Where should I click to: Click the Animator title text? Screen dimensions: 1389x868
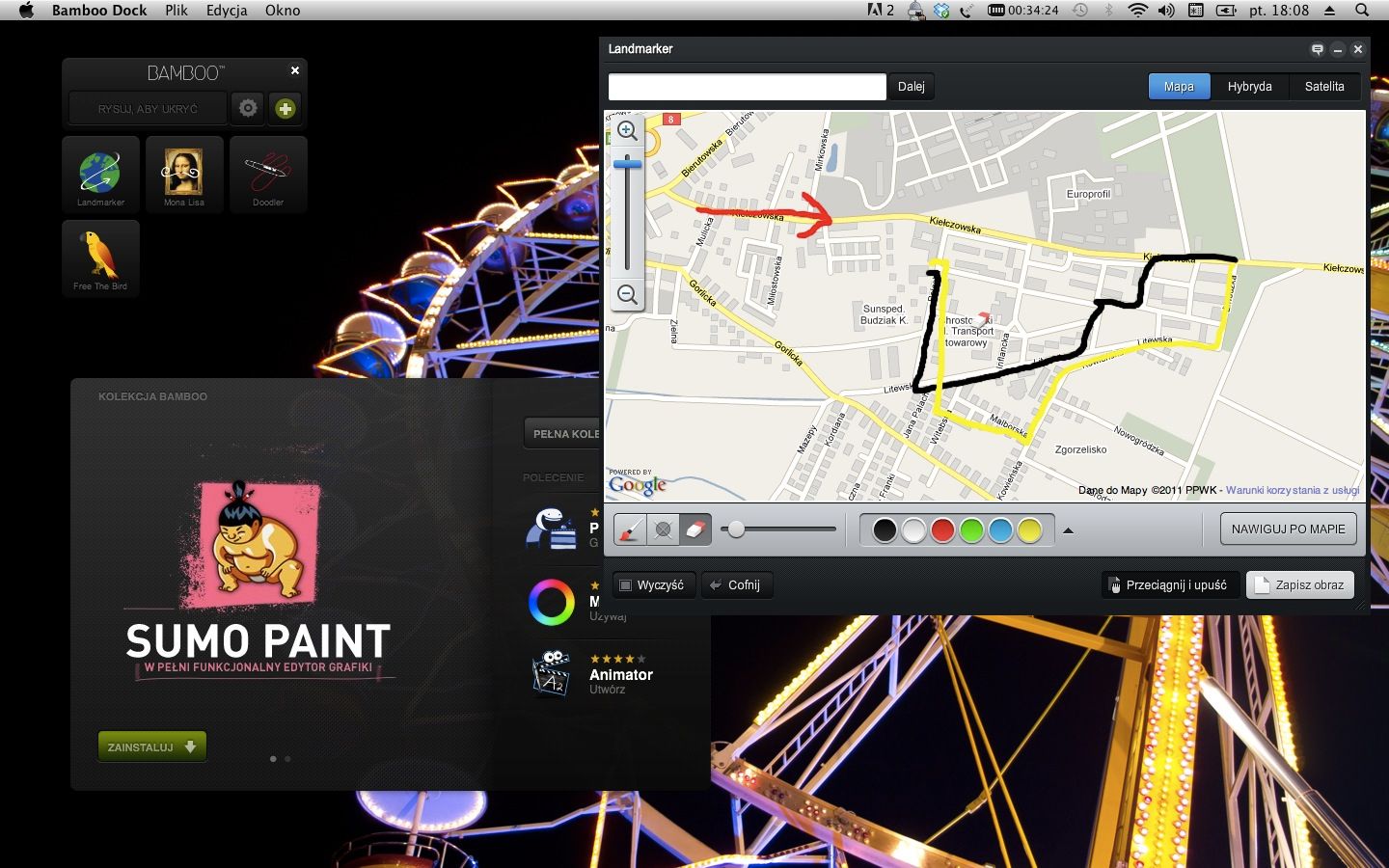pyautogui.click(x=621, y=675)
